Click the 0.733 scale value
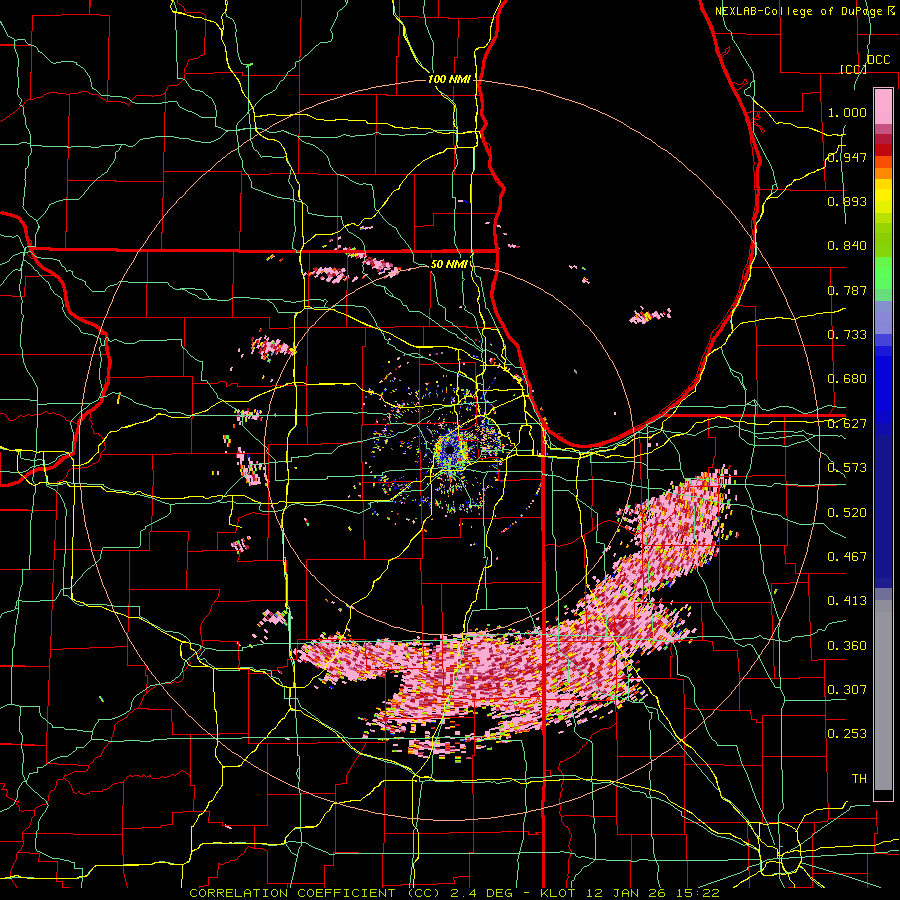Screen dimensions: 900x900 pyautogui.click(x=847, y=335)
